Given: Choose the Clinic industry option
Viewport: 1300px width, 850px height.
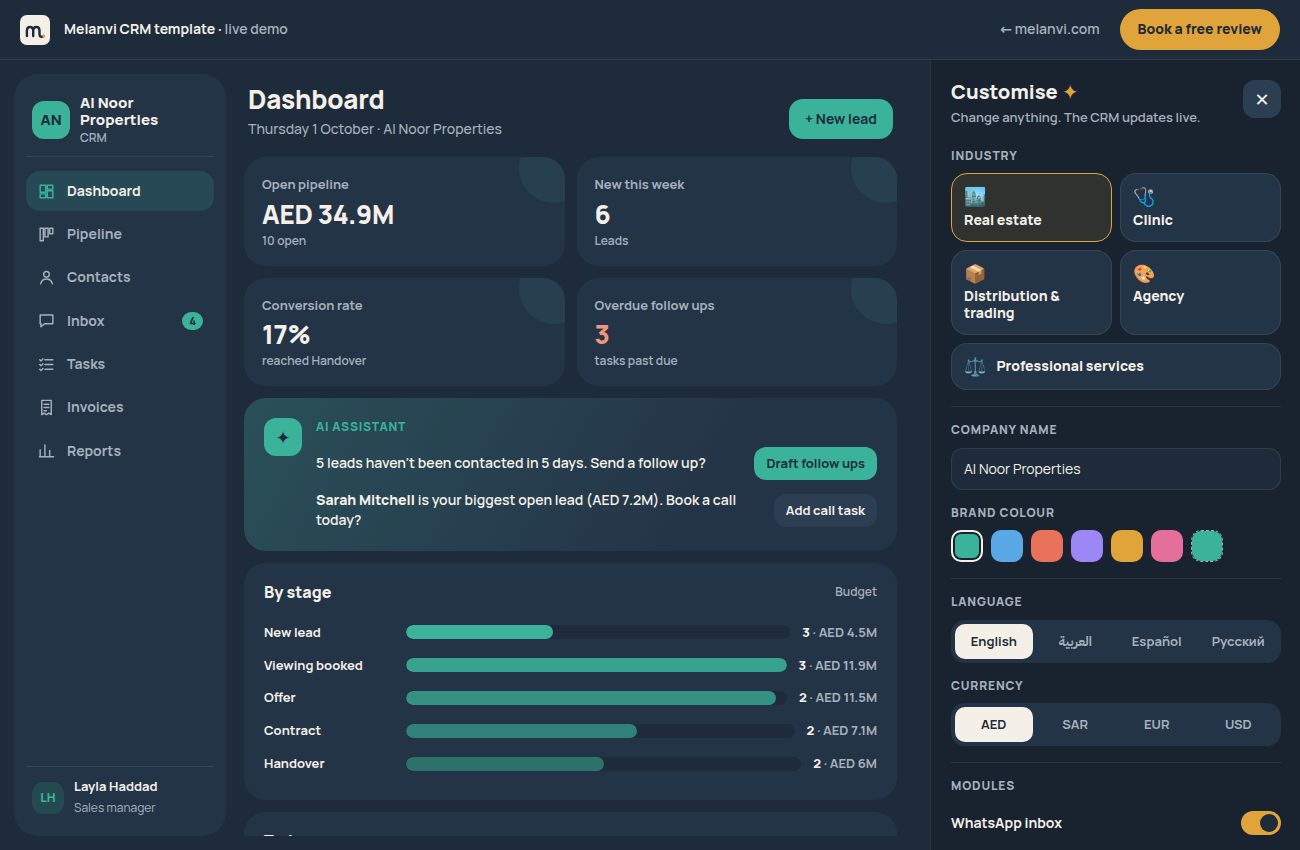Looking at the screenshot, I should click(1200, 207).
